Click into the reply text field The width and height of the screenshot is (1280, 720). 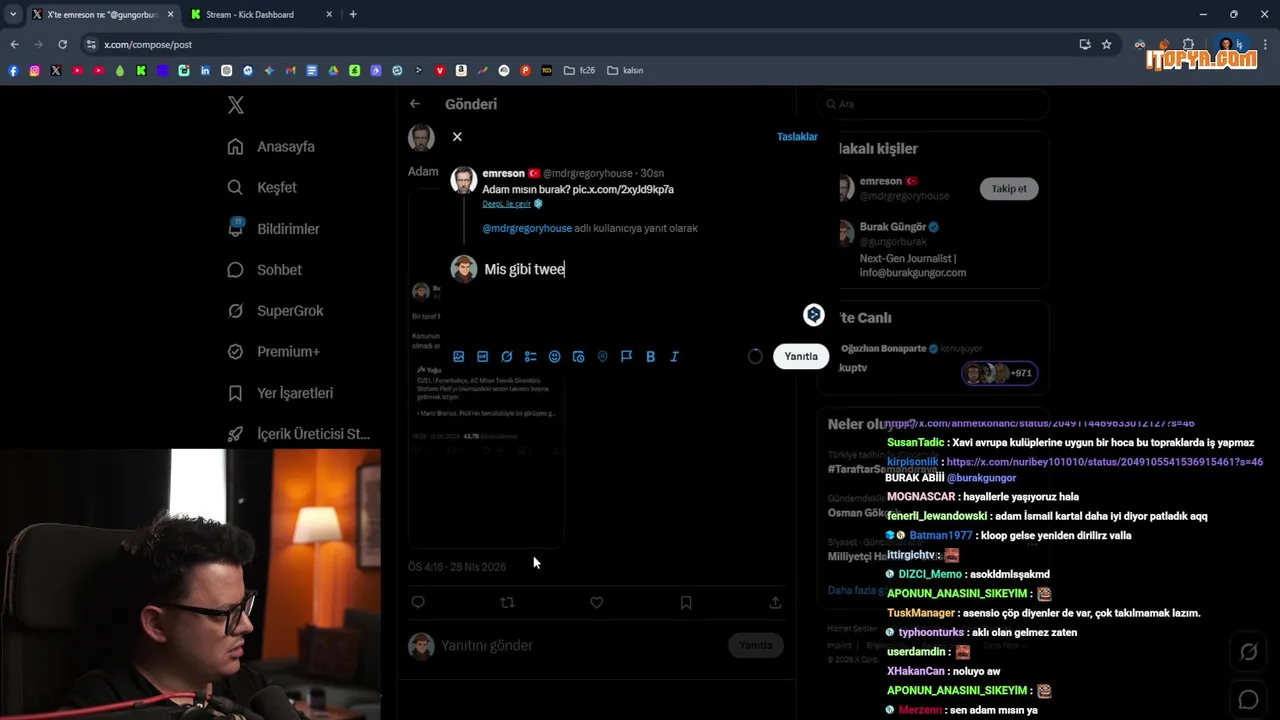pyautogui.click(x=640, y=269)
